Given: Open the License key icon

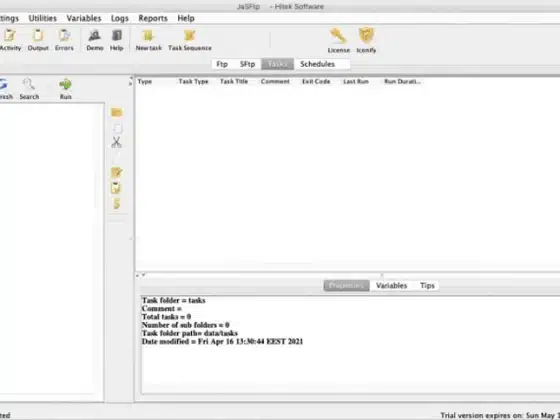Looking at the screenshot, I should point(339,40).
